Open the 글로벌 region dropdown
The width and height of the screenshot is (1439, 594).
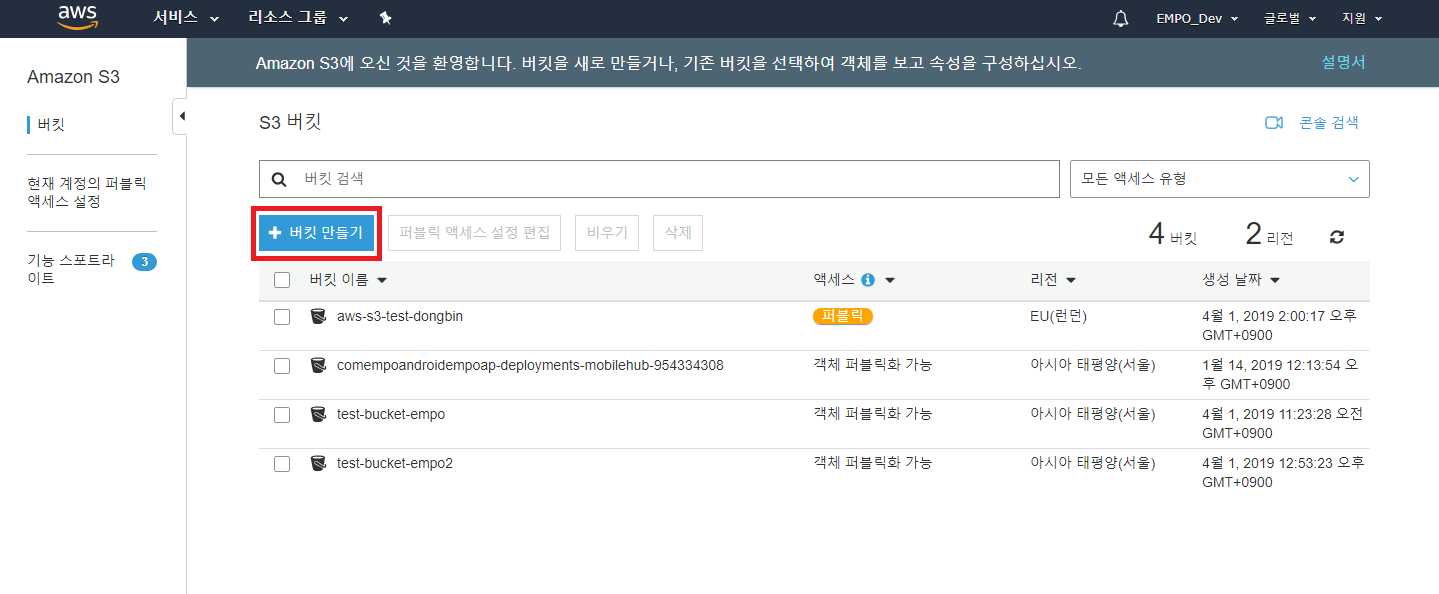point(1289,19)
